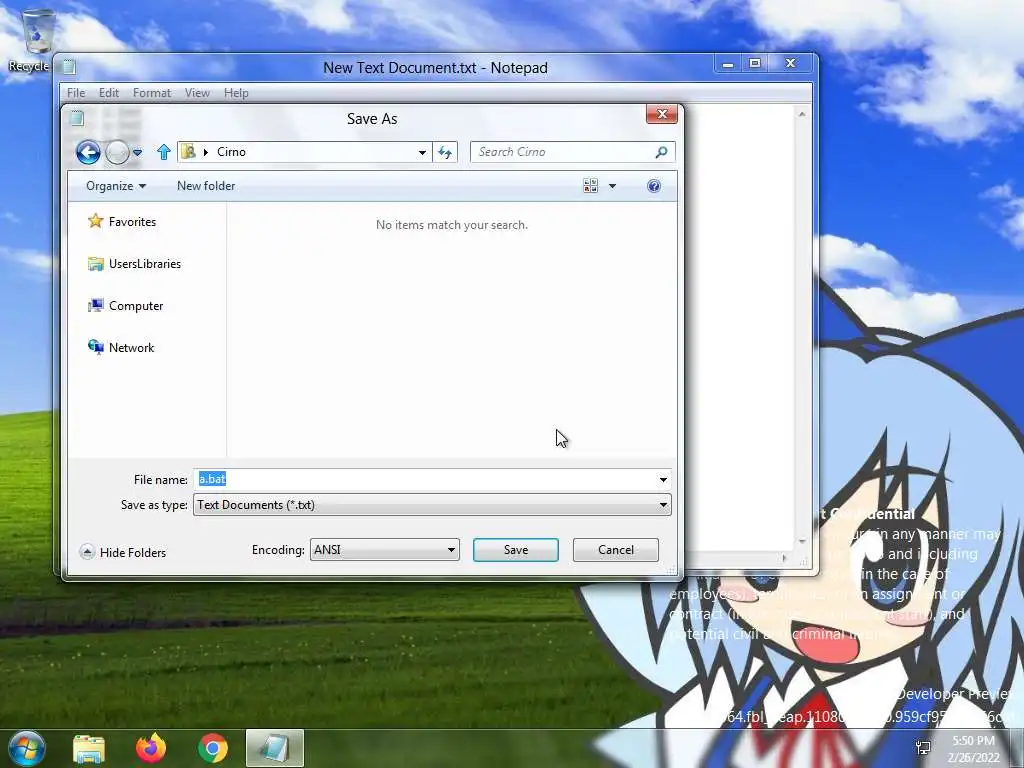Click the search magnifier icon
Screen dimensions: 1024x768
tap(661, 152)
